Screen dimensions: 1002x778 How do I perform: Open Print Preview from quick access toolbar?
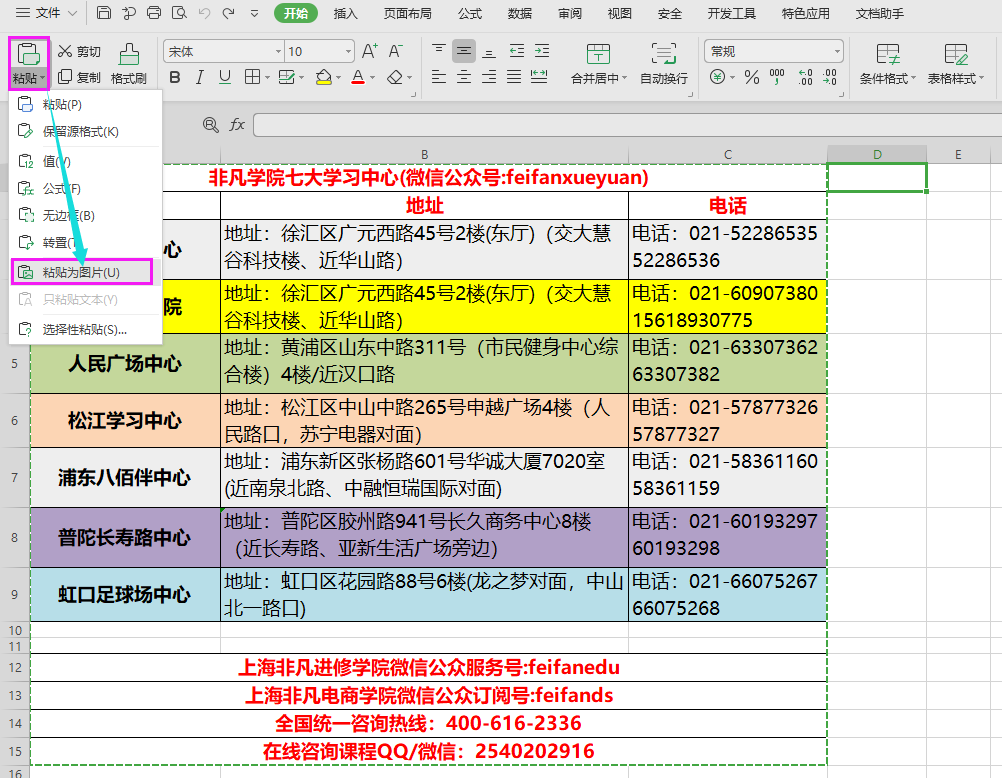coord(180,13)
